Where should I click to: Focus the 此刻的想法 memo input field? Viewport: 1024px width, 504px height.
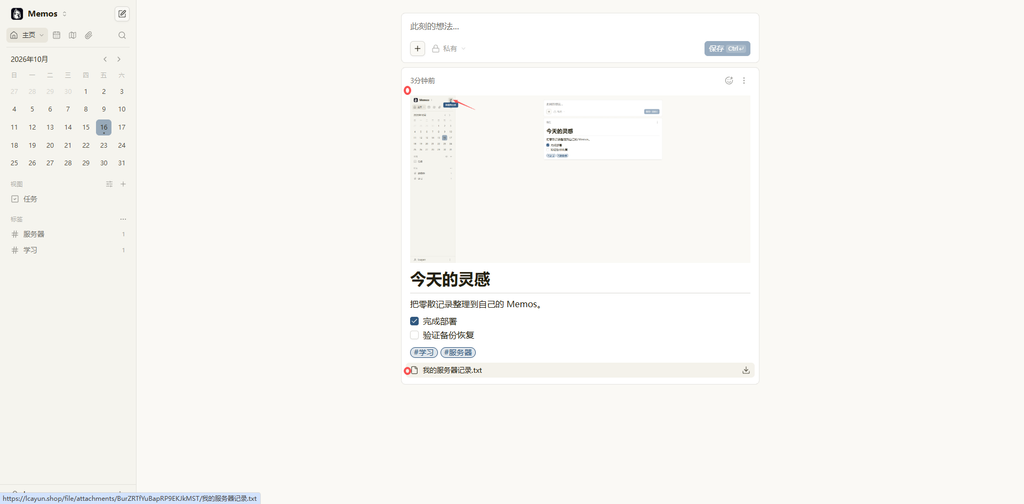click(580, 27)
